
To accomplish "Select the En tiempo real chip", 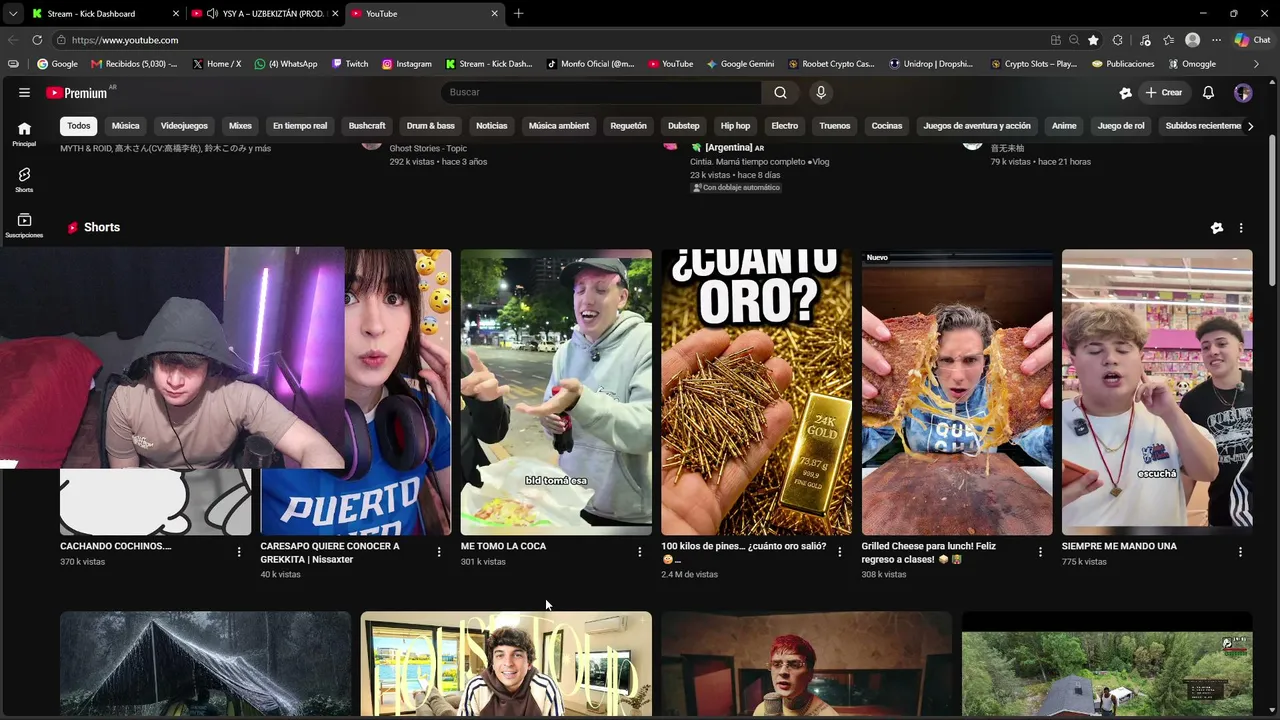I will (x=300, y=126).
